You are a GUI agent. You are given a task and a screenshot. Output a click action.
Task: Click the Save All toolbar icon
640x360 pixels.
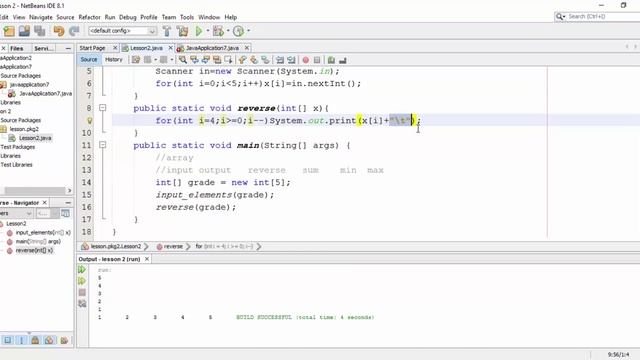pos(39,31)
